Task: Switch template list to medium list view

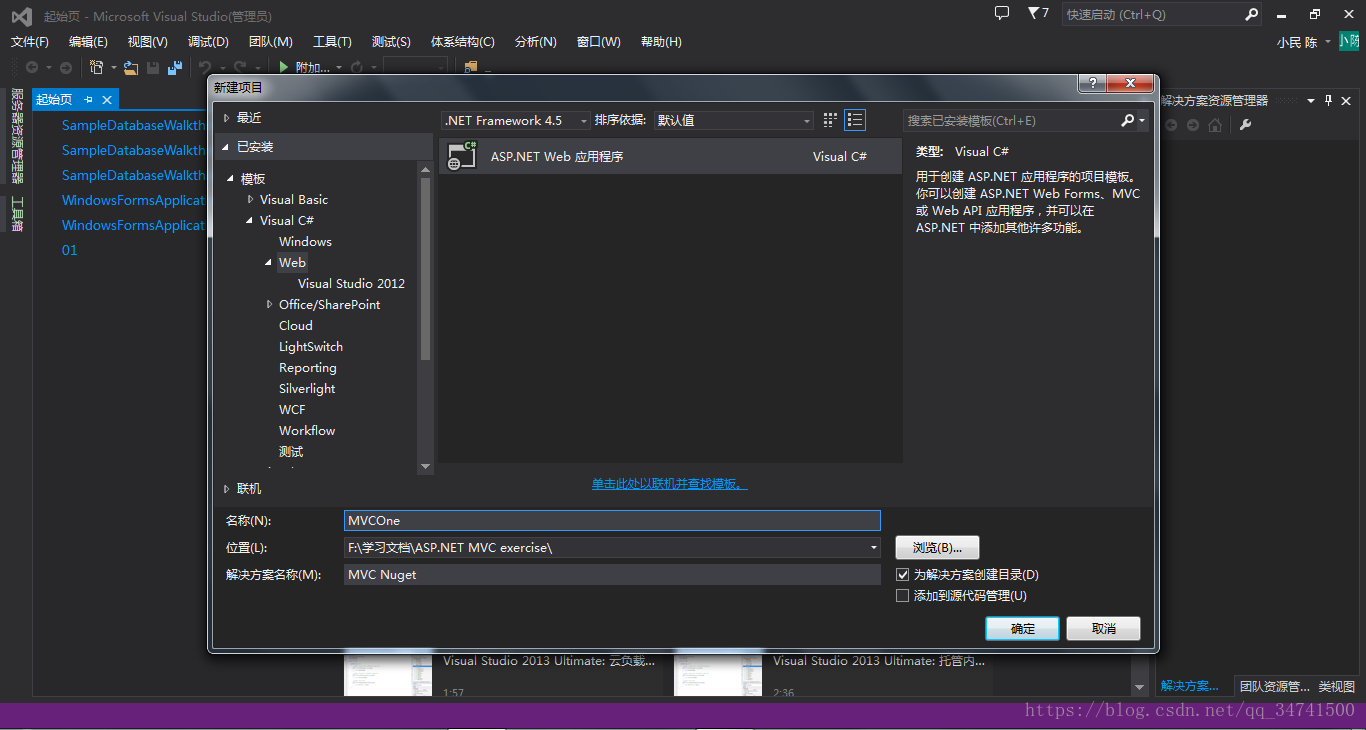Action: 855,120
